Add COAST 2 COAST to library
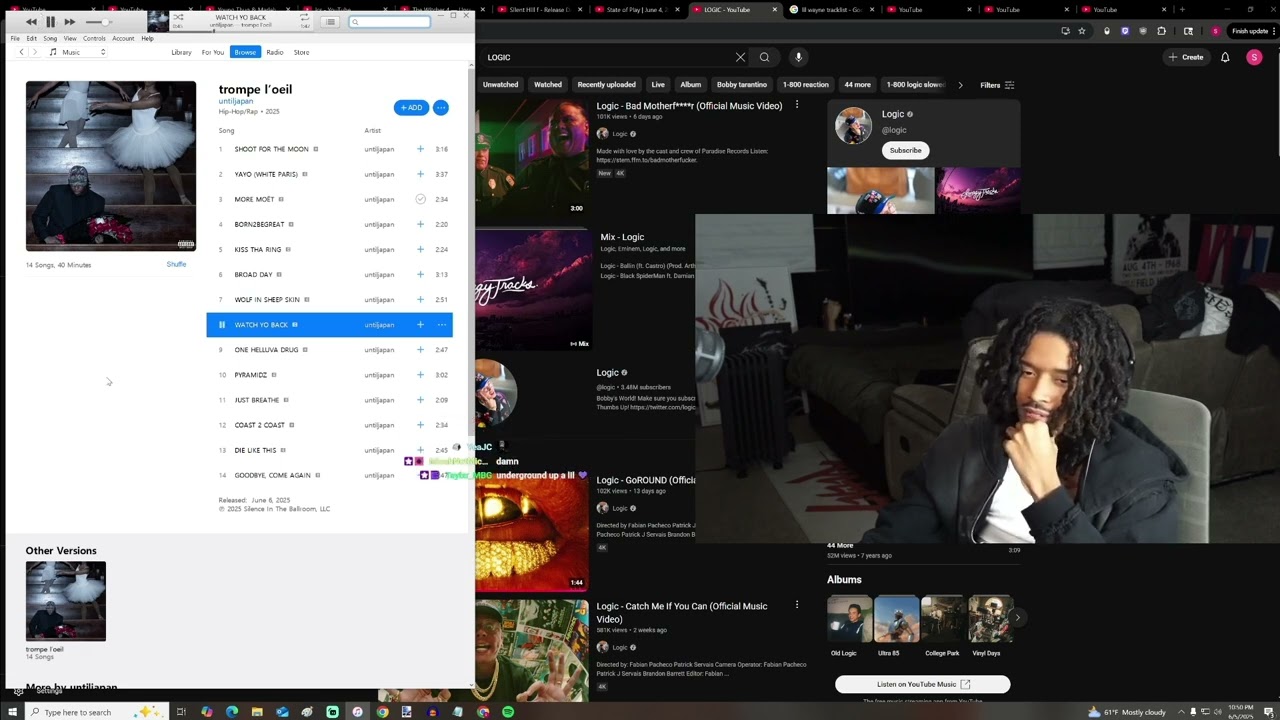This screenshot has height=720, width=1280. [x=420, y=425]
